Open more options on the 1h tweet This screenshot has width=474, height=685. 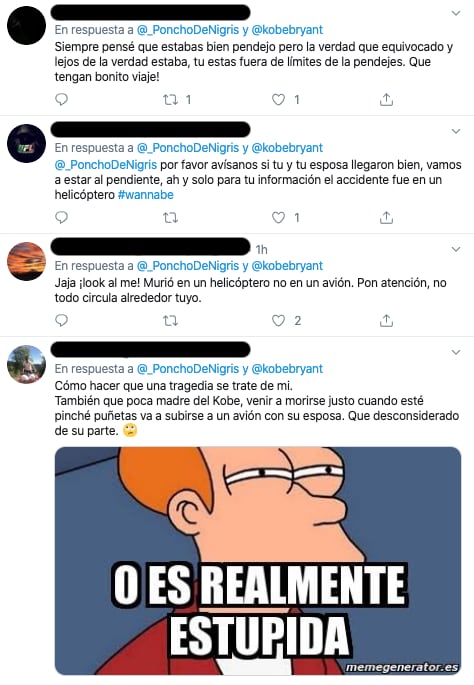pyautogui.click(x=456, y=249)
